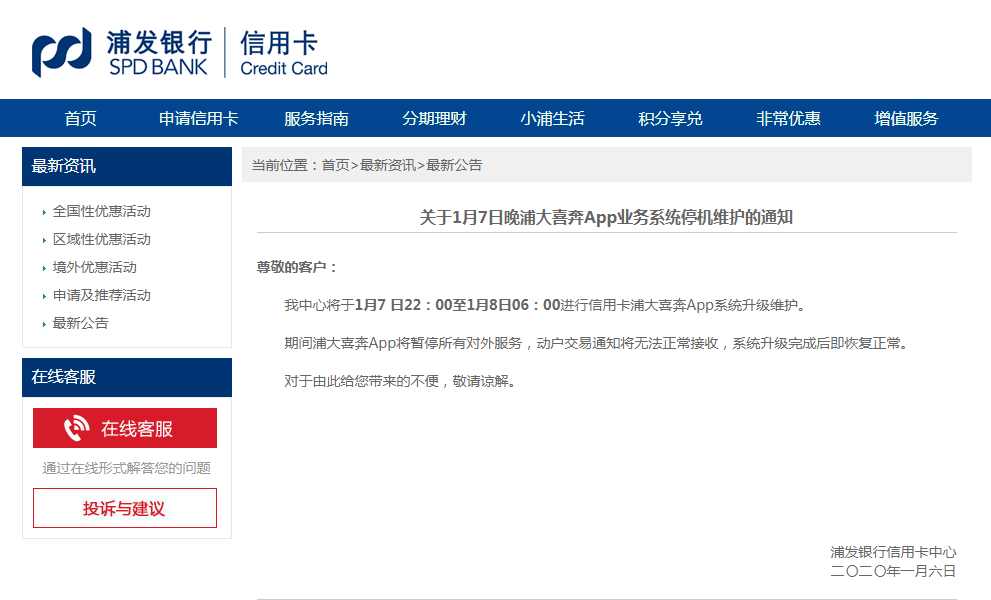The height and width of the screenshot is (600, 991).
Task: Click the 投诉与建议 button
Action: click(x=125, y=508)
